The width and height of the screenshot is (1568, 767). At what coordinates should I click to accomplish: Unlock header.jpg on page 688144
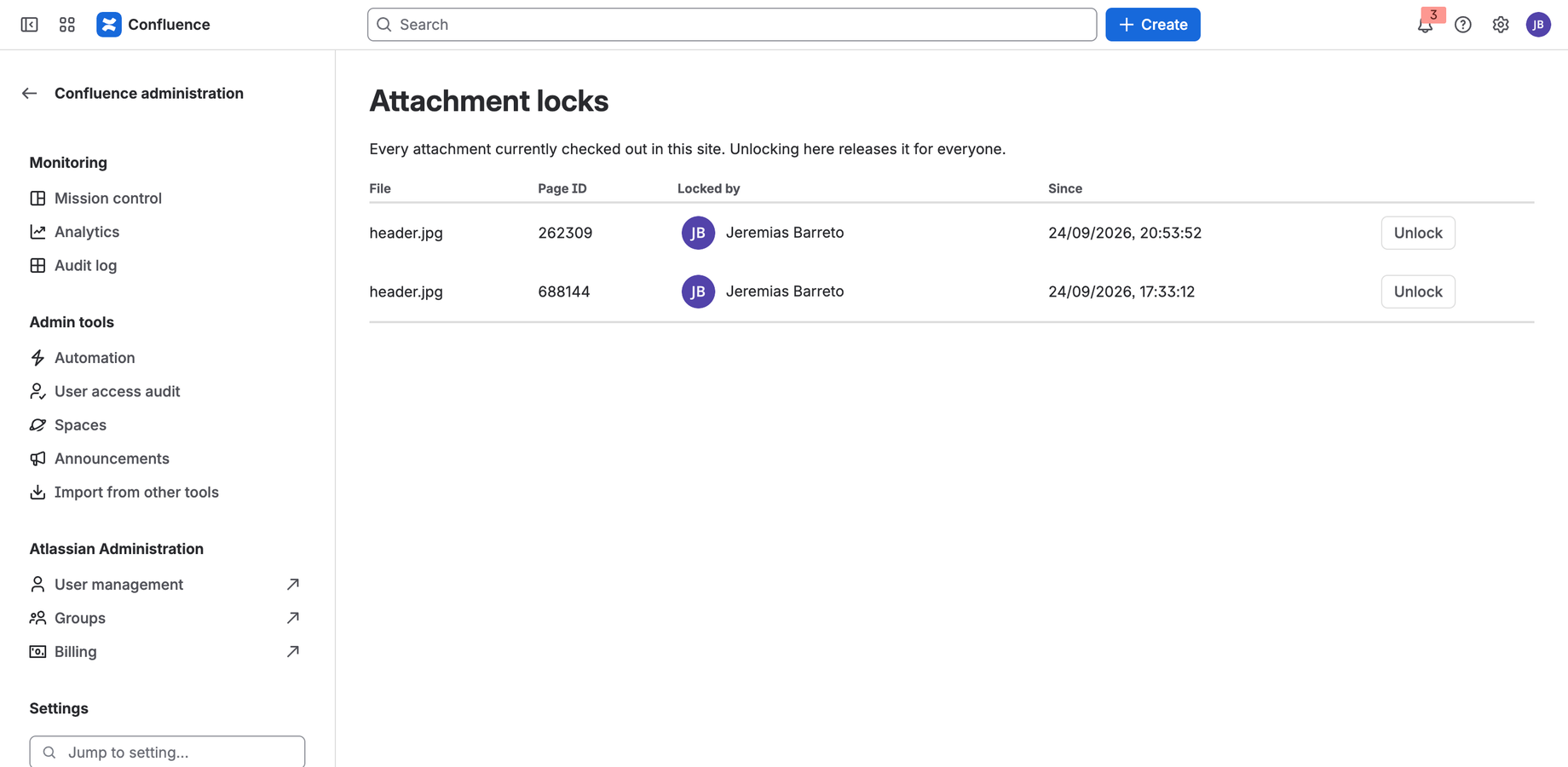point(1418,291)
